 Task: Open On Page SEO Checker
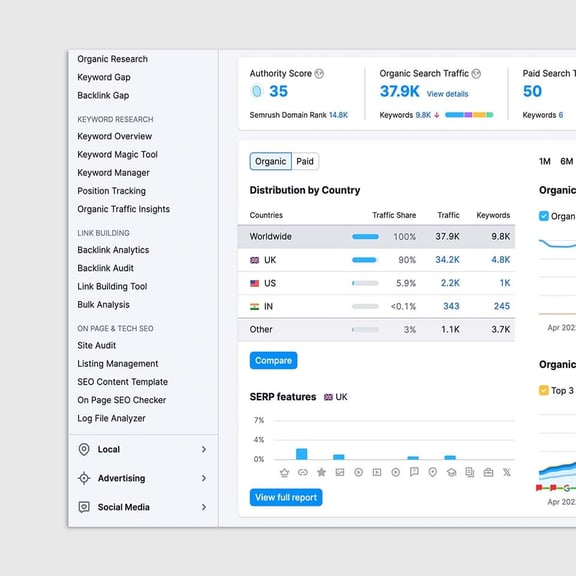[x=122, y=400]
